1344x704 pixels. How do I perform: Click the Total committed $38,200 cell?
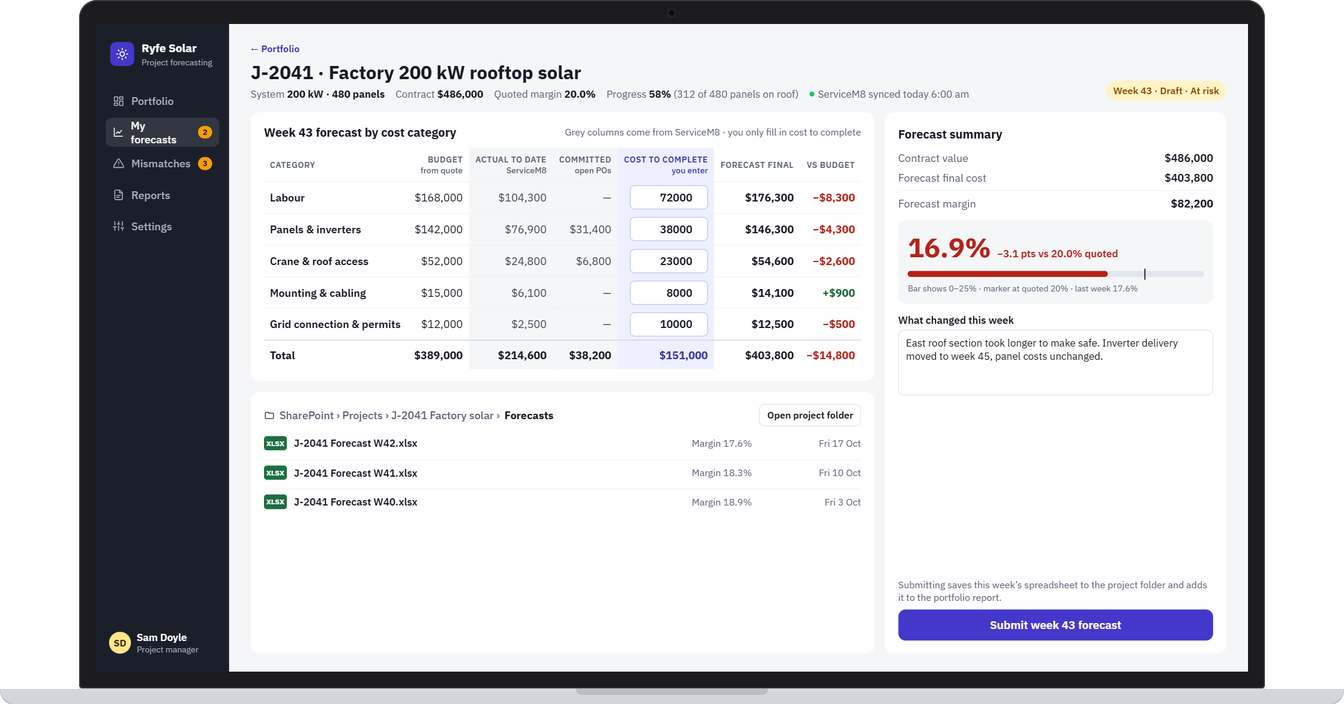click(x=590, y=355)
